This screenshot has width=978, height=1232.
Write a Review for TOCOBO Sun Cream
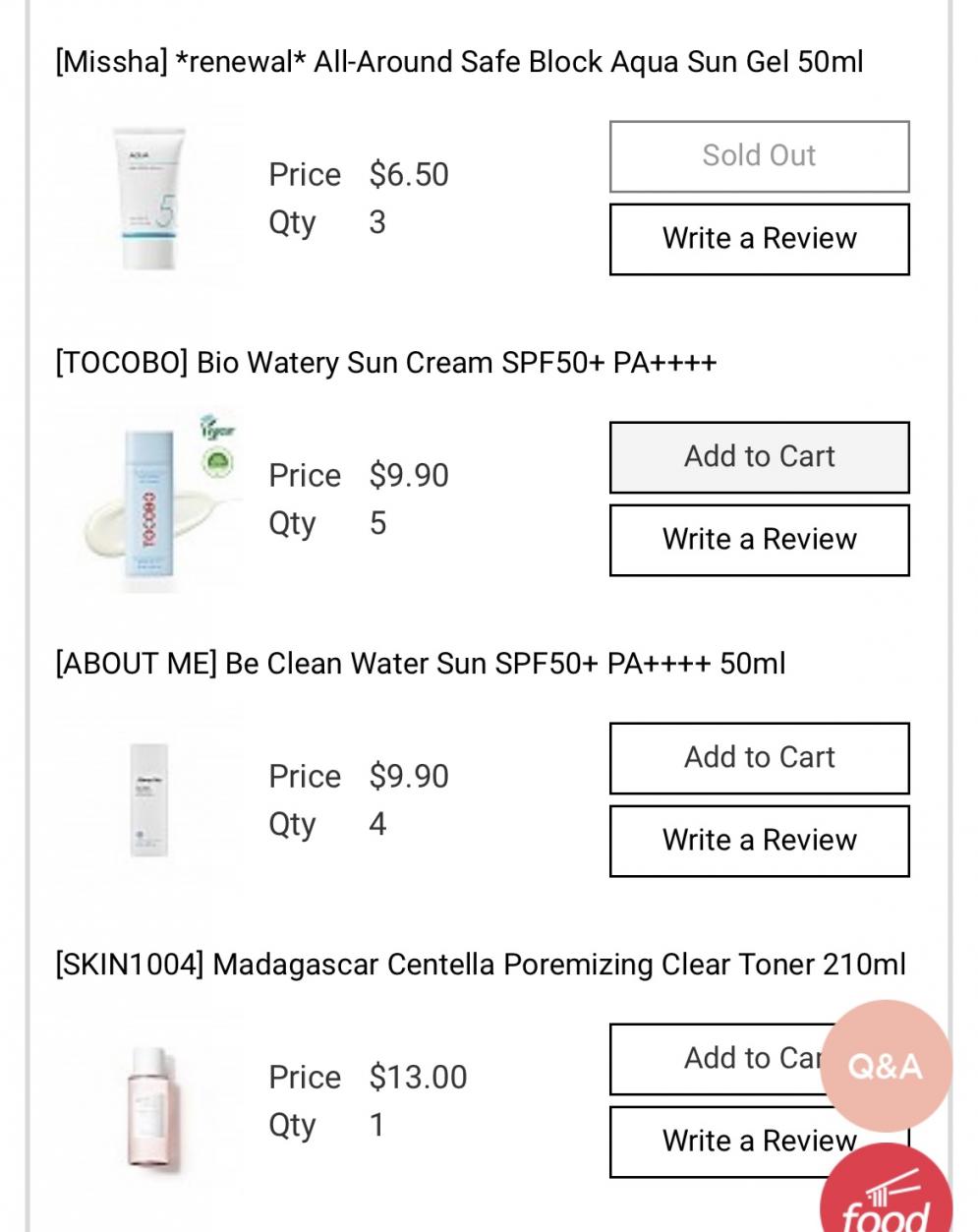759,540
